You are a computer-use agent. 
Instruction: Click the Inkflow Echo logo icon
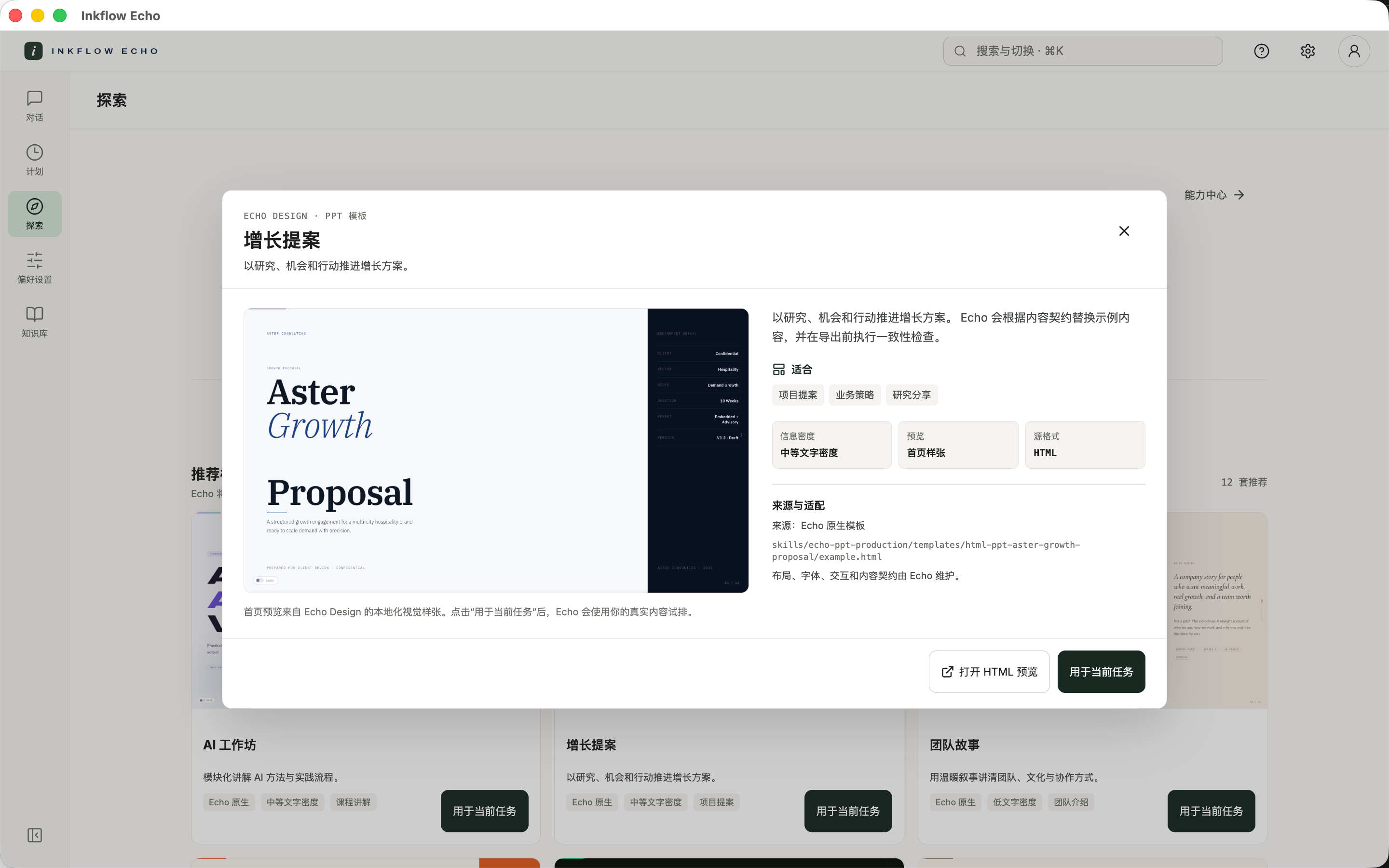tap(33, 51)
